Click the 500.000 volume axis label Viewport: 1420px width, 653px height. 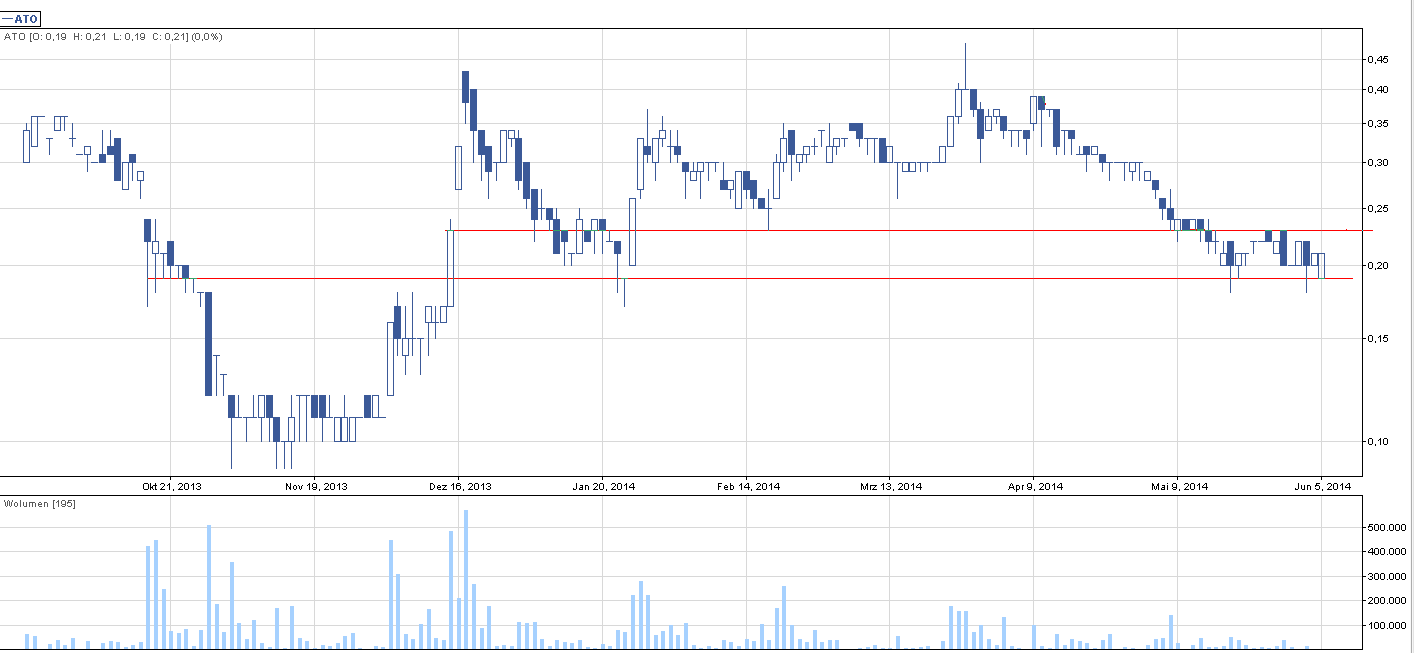pyautogui.click(x=1386, y=527)
